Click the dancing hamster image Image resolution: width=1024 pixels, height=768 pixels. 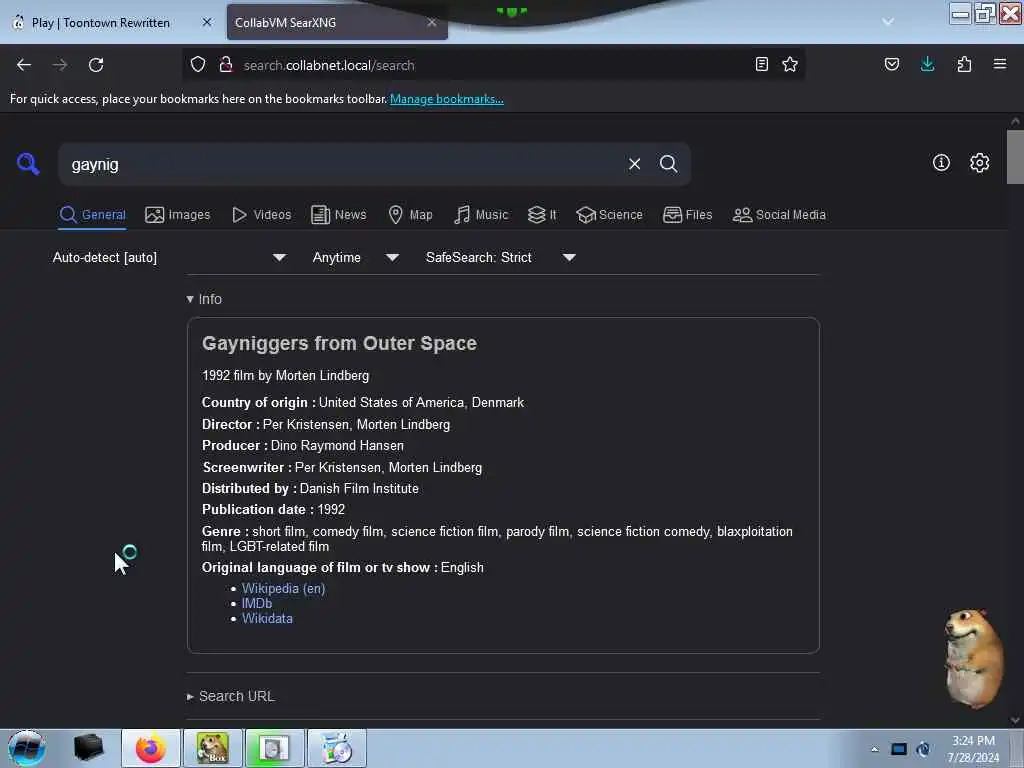972,658
